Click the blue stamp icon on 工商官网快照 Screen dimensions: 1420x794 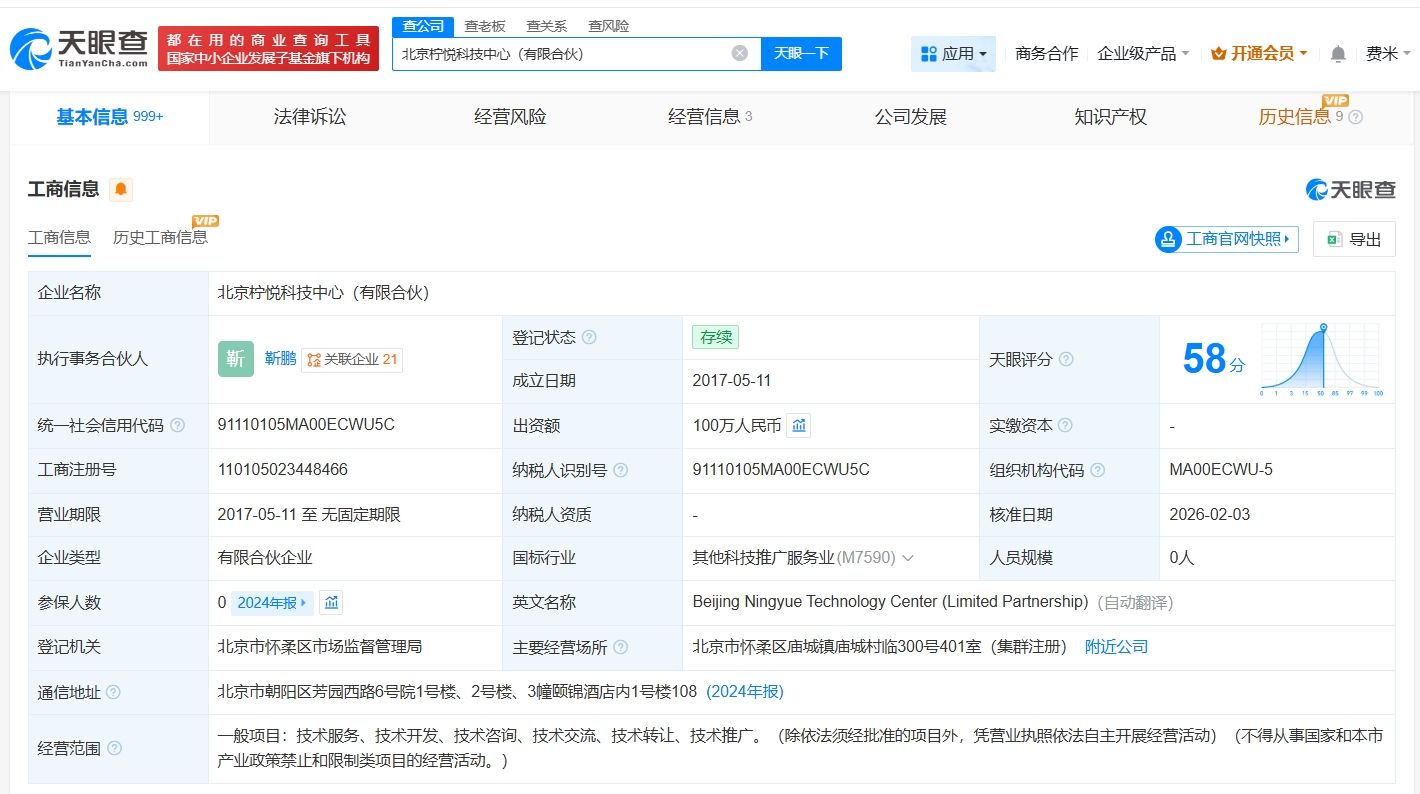(1167, 239)
